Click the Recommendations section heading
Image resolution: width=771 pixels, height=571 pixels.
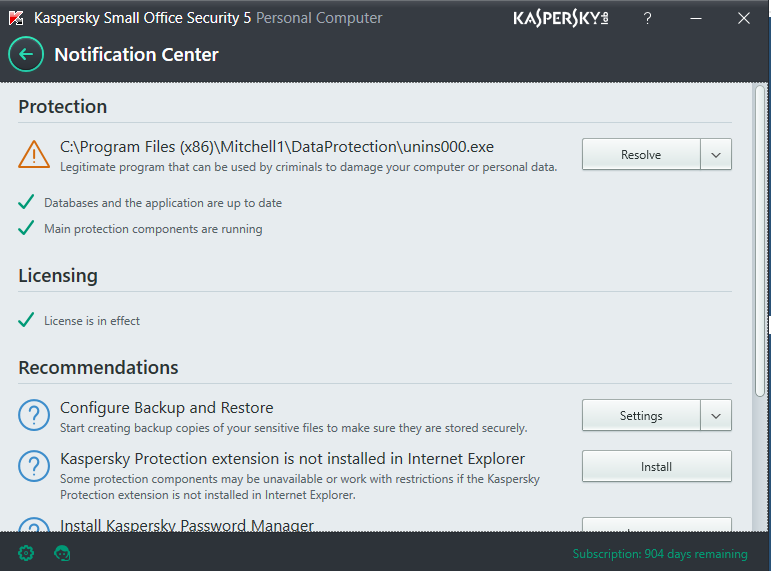[x=98, y=367]
